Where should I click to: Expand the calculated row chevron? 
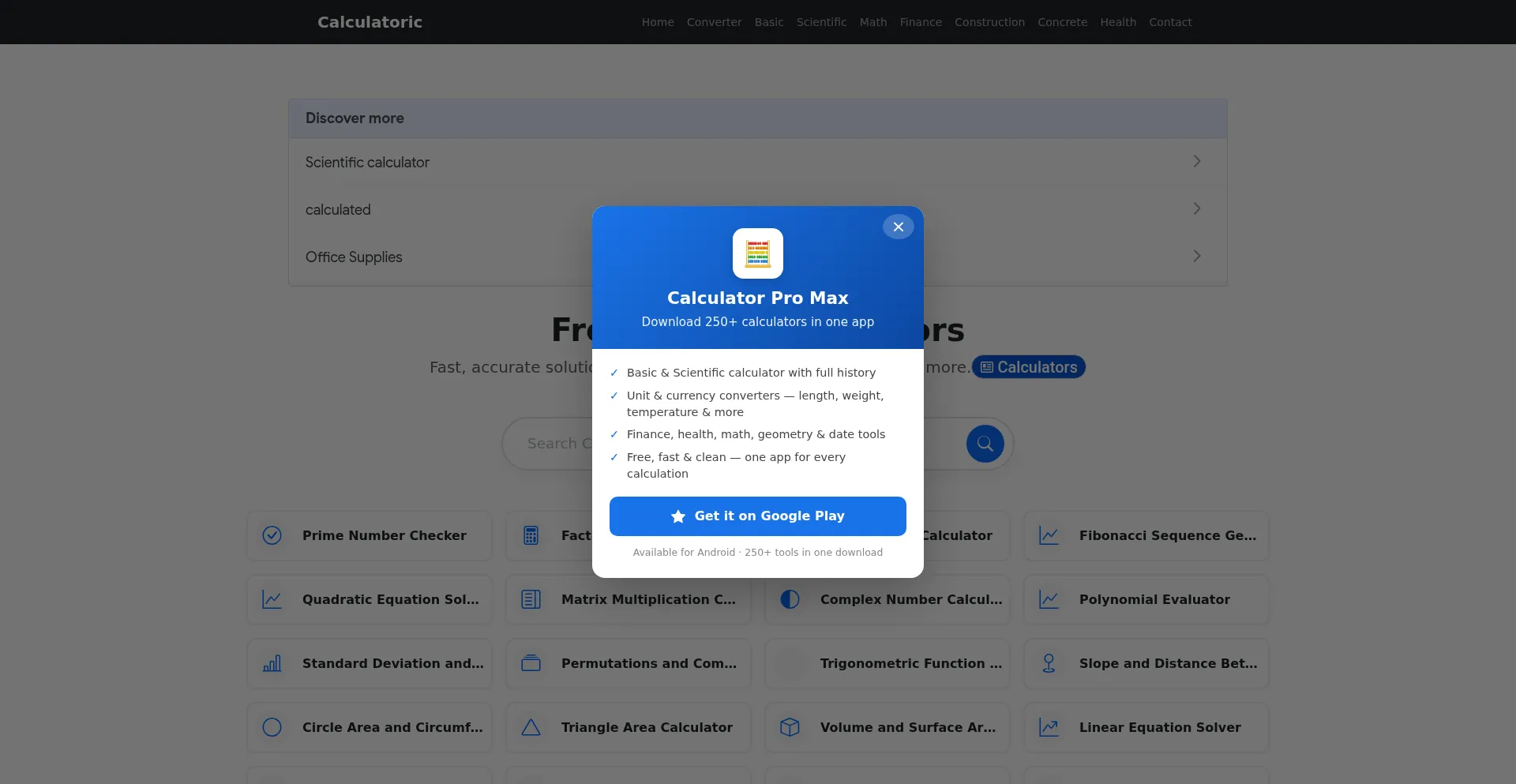[1197, 208]
